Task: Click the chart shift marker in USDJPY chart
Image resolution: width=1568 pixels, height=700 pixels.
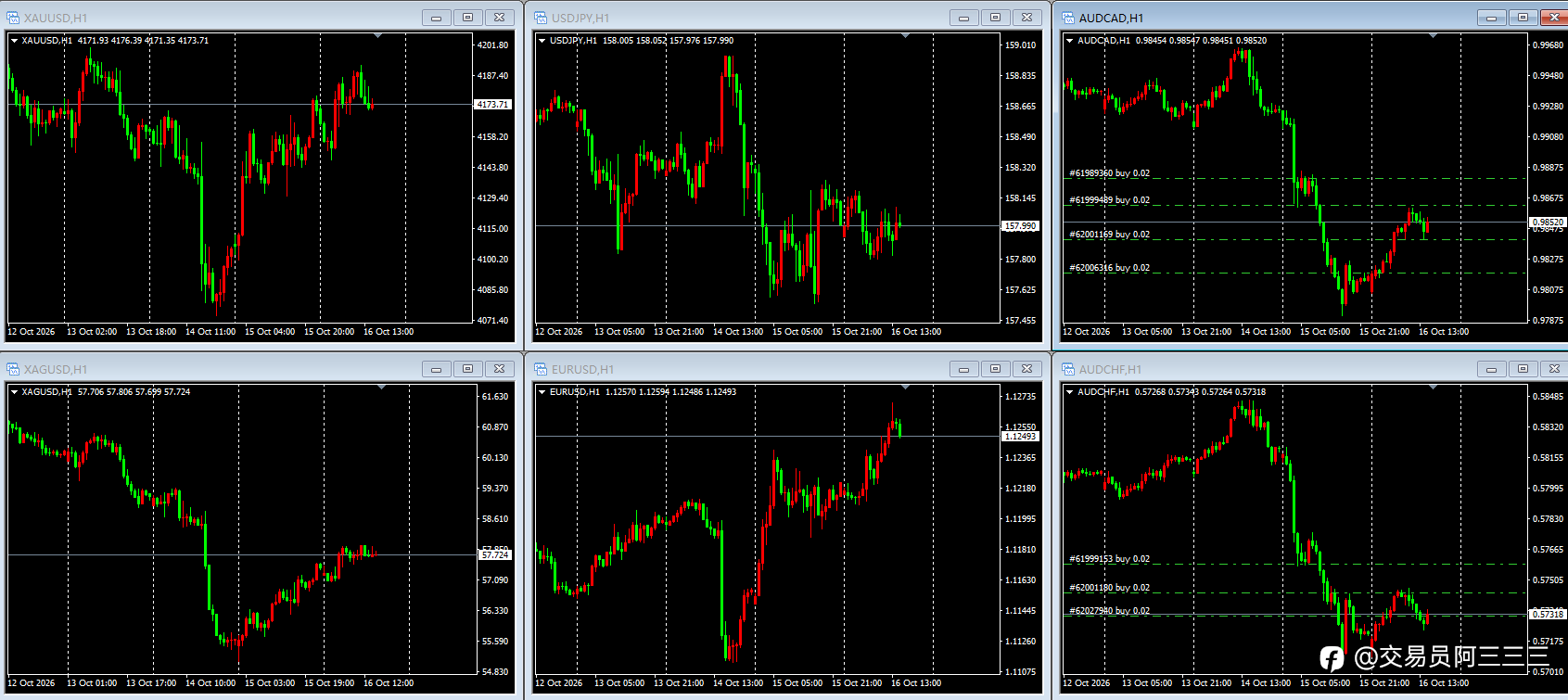Action: [906, 35]
